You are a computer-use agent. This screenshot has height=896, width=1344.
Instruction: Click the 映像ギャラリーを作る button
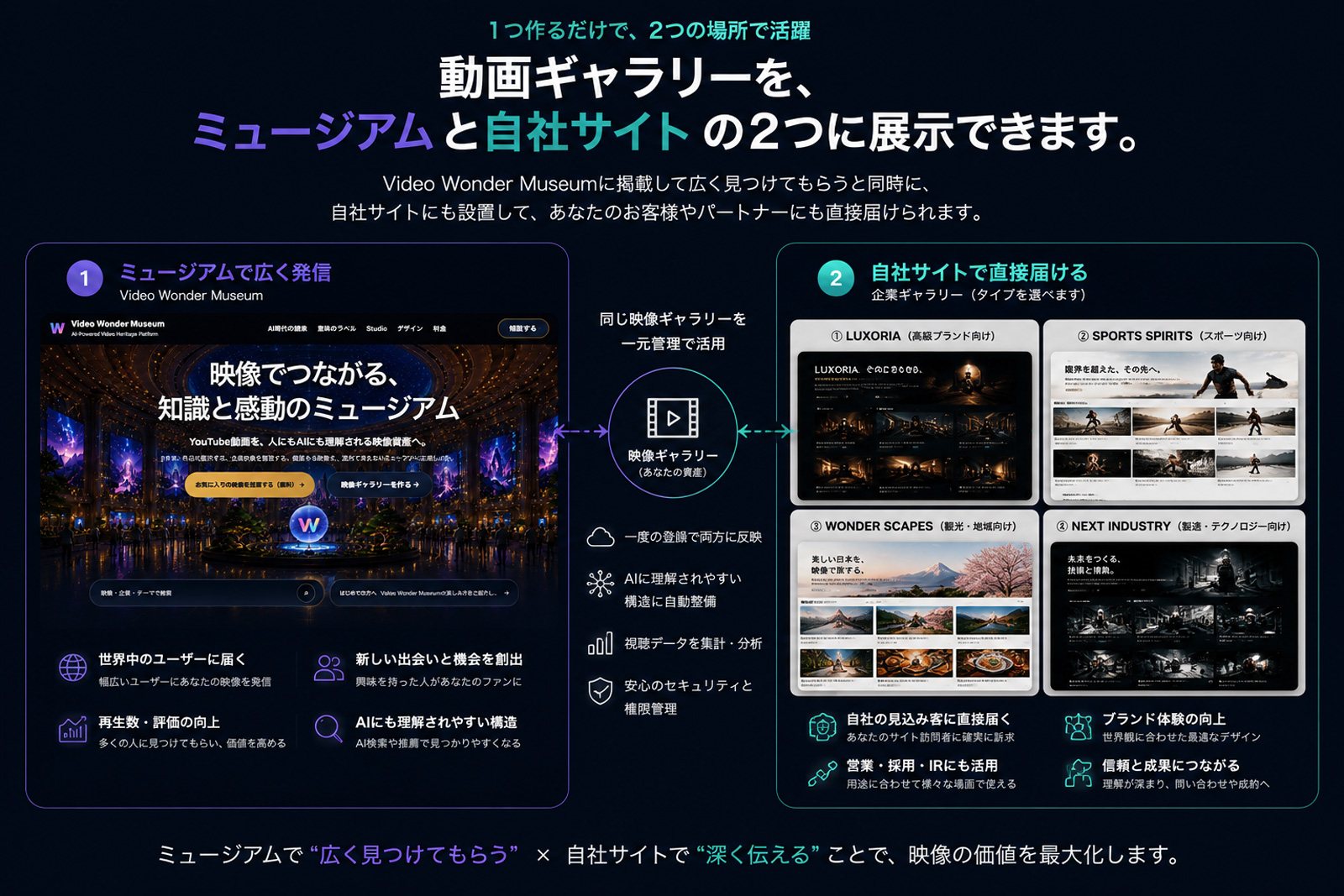(x=380, y=485)
